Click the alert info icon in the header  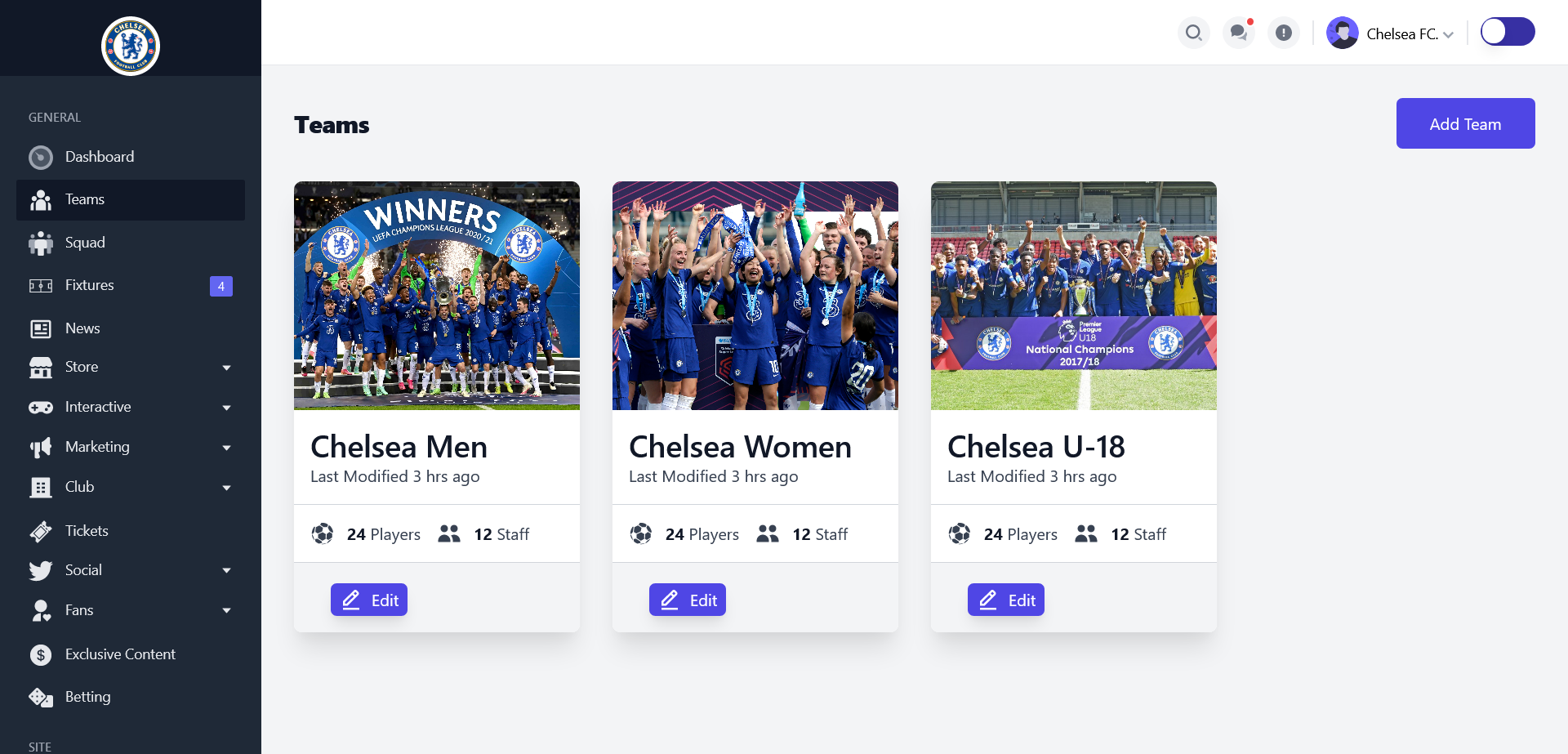1284,33
